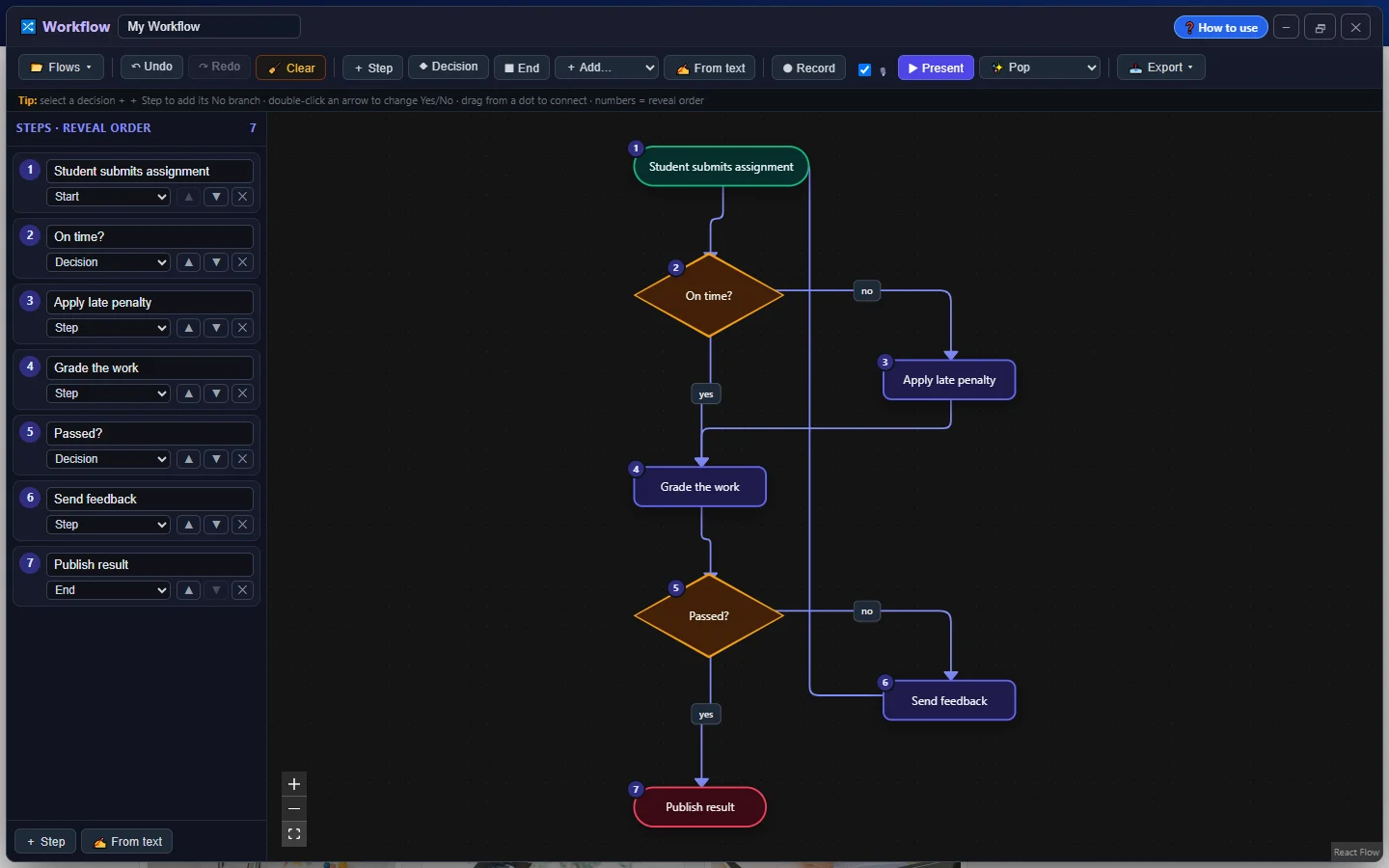Zoom out on the canvas
The width and height of the screenshot is (1389, 868).
point(294,809)
